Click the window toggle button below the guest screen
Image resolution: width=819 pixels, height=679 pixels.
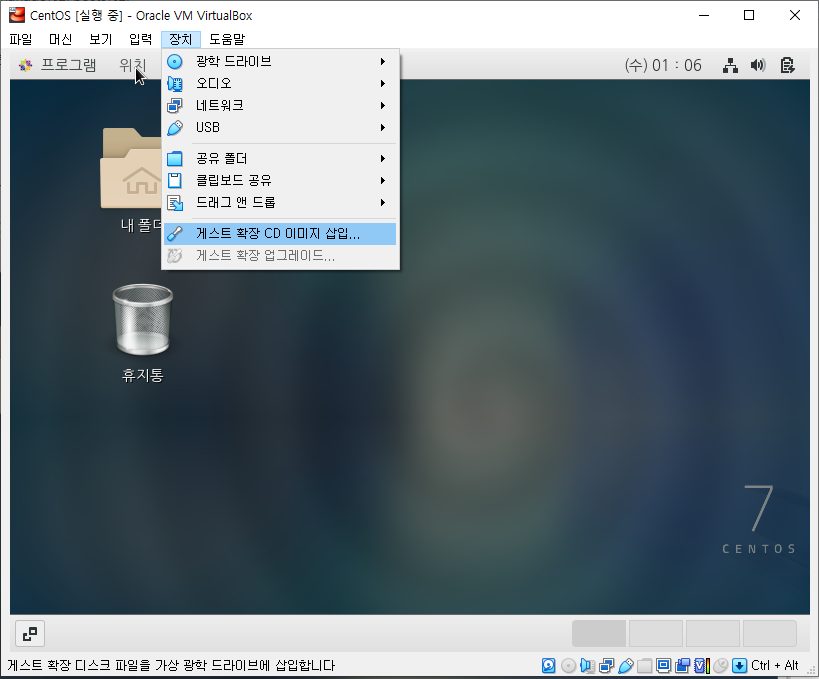30,634
